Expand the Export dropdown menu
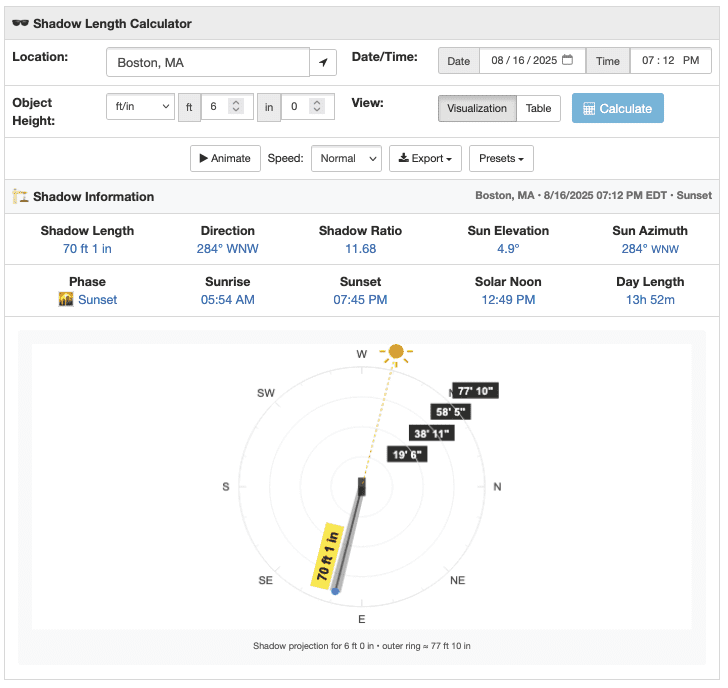Image resolution: width=728 pixels, height=688 pixels. (424, 158)
